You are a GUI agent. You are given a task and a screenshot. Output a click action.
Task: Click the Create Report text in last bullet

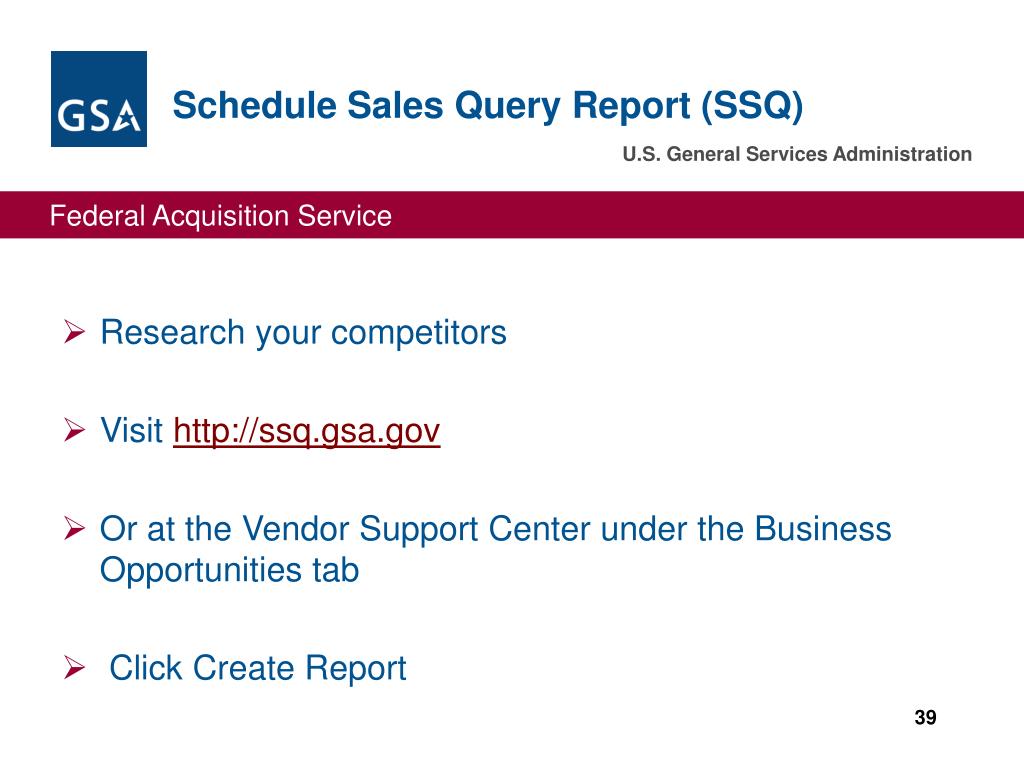(300, 668)
